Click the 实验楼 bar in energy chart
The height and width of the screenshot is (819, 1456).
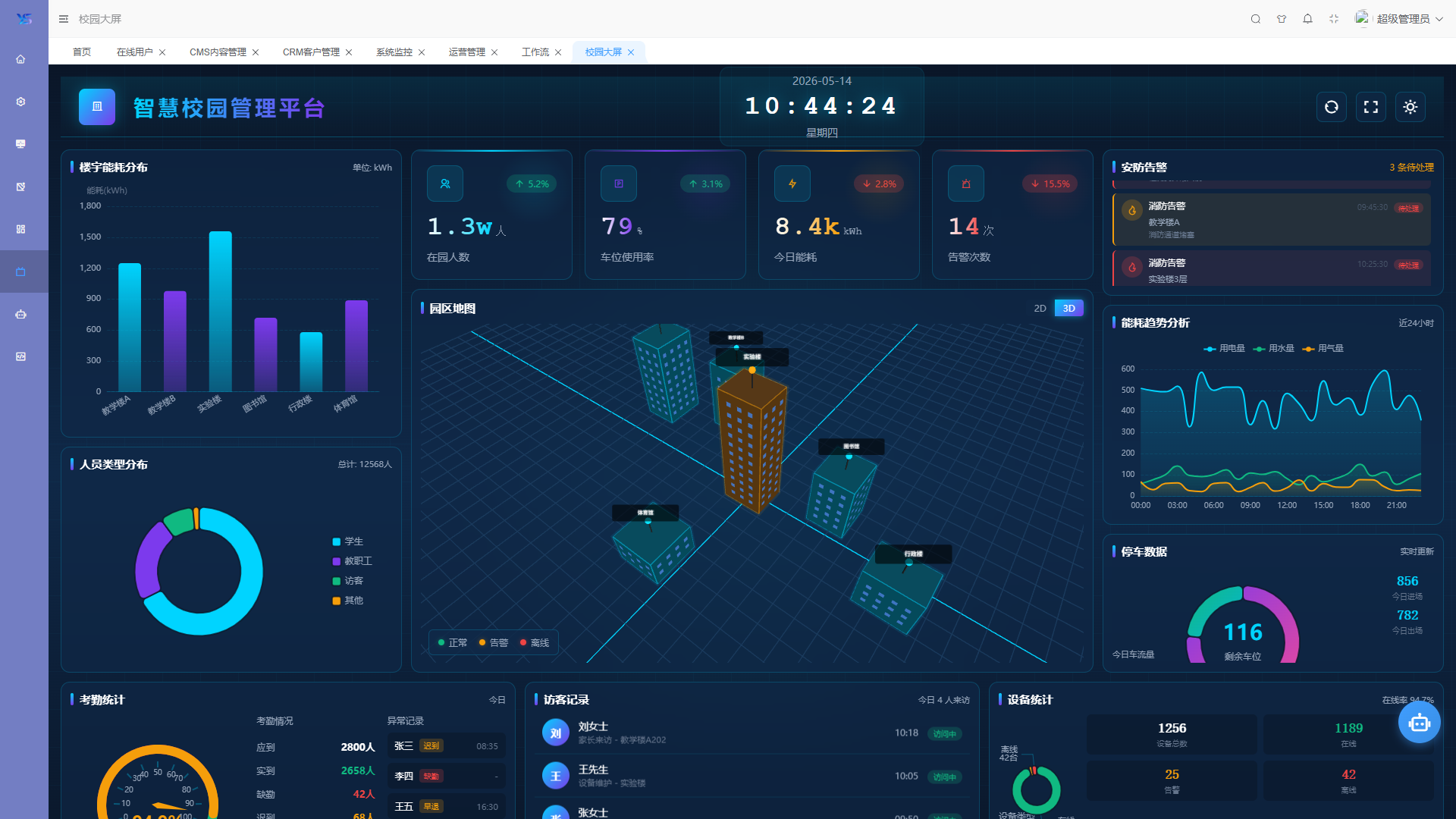click(x=220, y=312)
